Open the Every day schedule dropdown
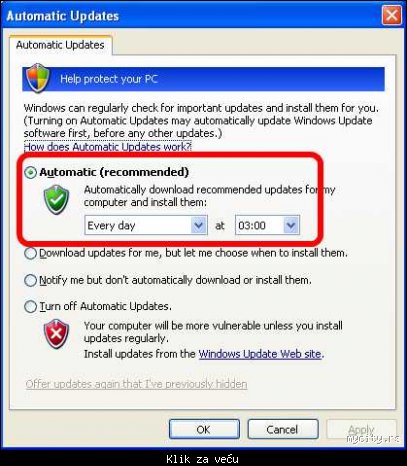Screen dimensions: 407x466 coord(198,225)
